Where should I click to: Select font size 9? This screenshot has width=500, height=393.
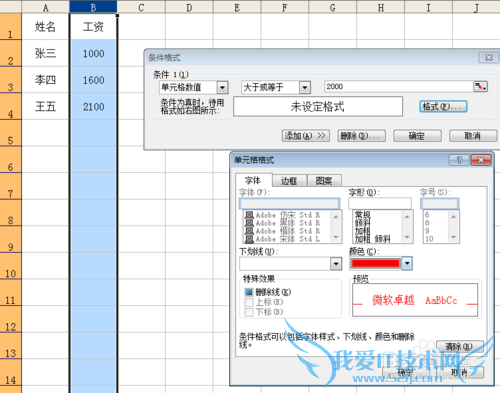point(427,231)
